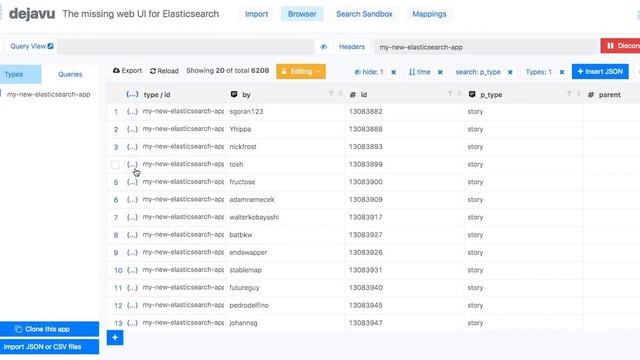The width and height of the screenshot is (640, 360).
Task: Open the Import tab
Action: click(x=256, y=14)
